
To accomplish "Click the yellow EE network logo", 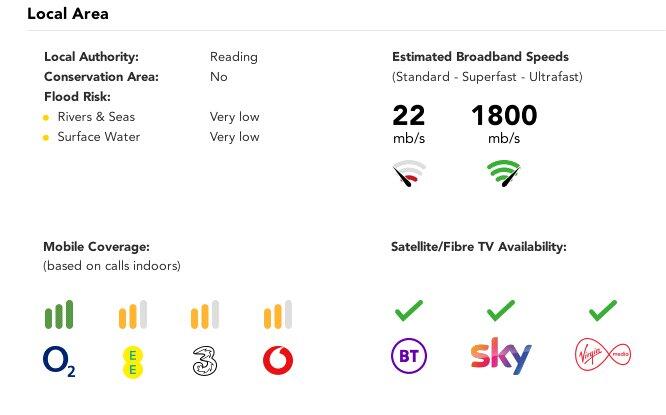I will coord(132,361).
